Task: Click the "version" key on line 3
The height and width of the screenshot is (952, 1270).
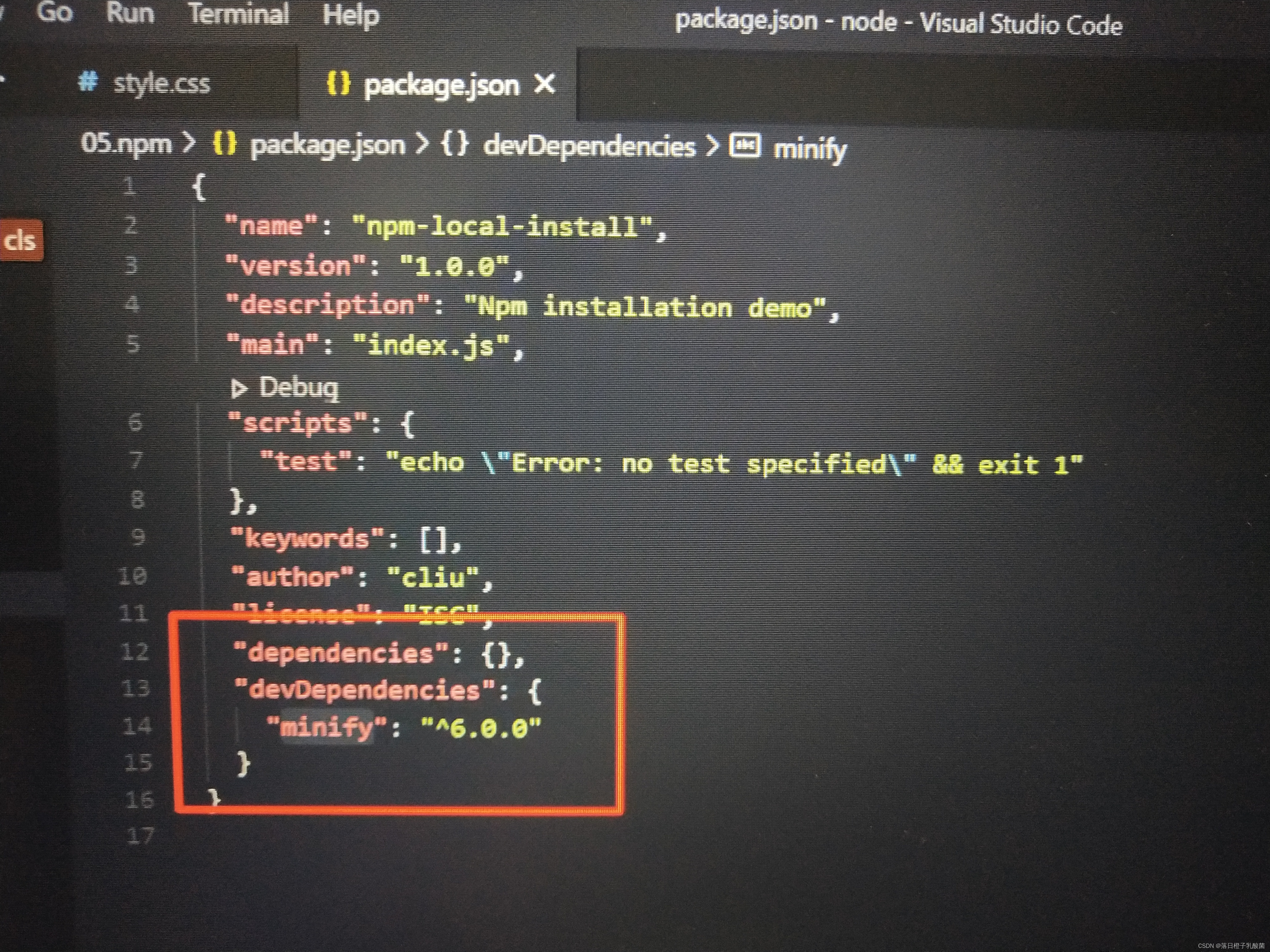Action: pos(296,266)
